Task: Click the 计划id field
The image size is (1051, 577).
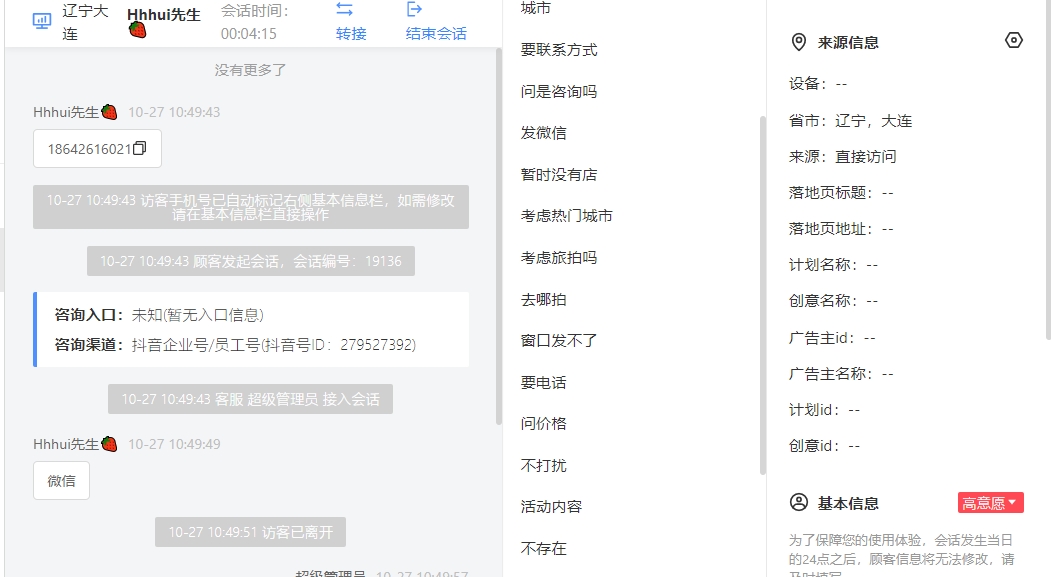Action: 824,409
